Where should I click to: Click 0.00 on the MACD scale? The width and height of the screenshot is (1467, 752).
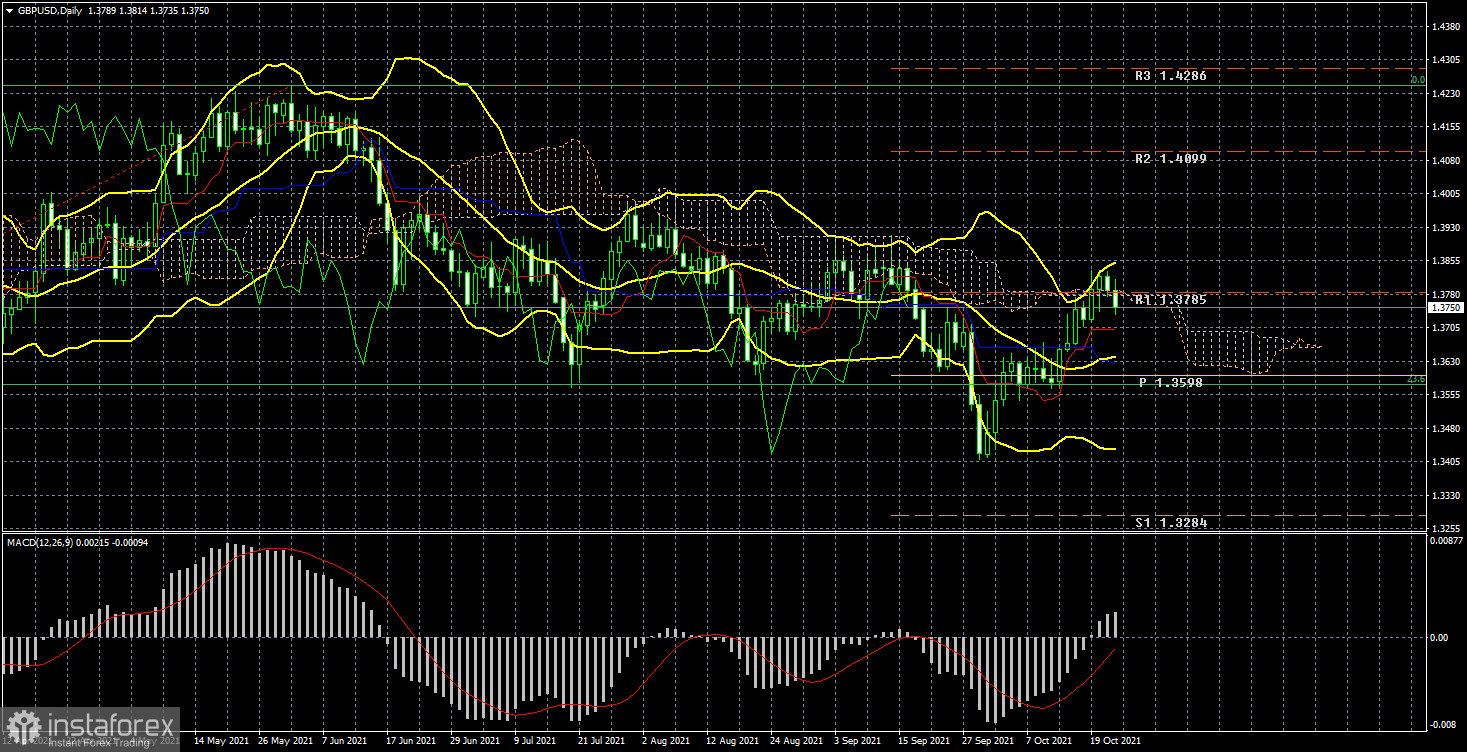coord(1440,637)
